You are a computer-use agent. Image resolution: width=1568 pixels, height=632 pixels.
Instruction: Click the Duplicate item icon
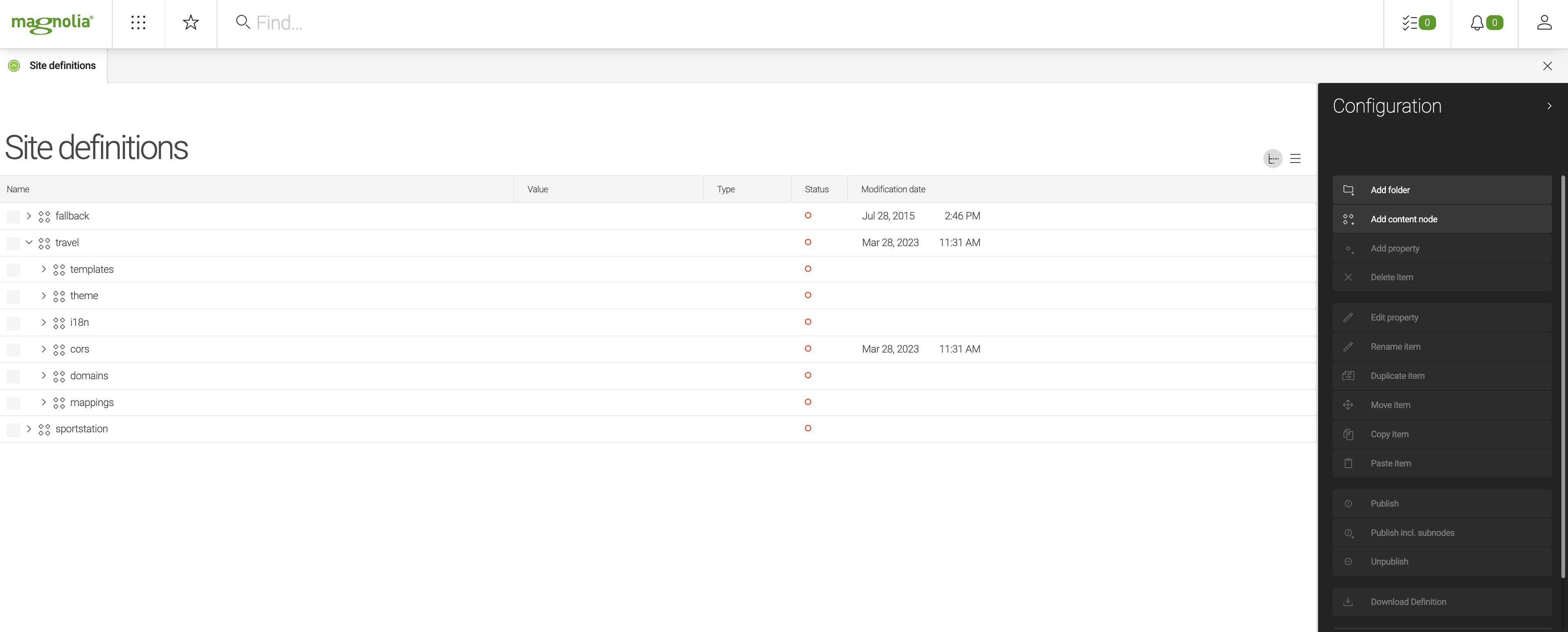[x=1349, y=376]
